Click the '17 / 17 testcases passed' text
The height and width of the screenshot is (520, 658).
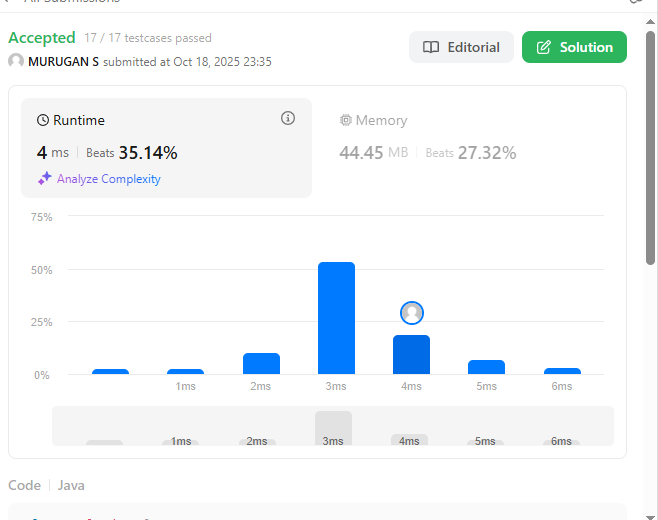pyautogui.click(x=148, y=38)
